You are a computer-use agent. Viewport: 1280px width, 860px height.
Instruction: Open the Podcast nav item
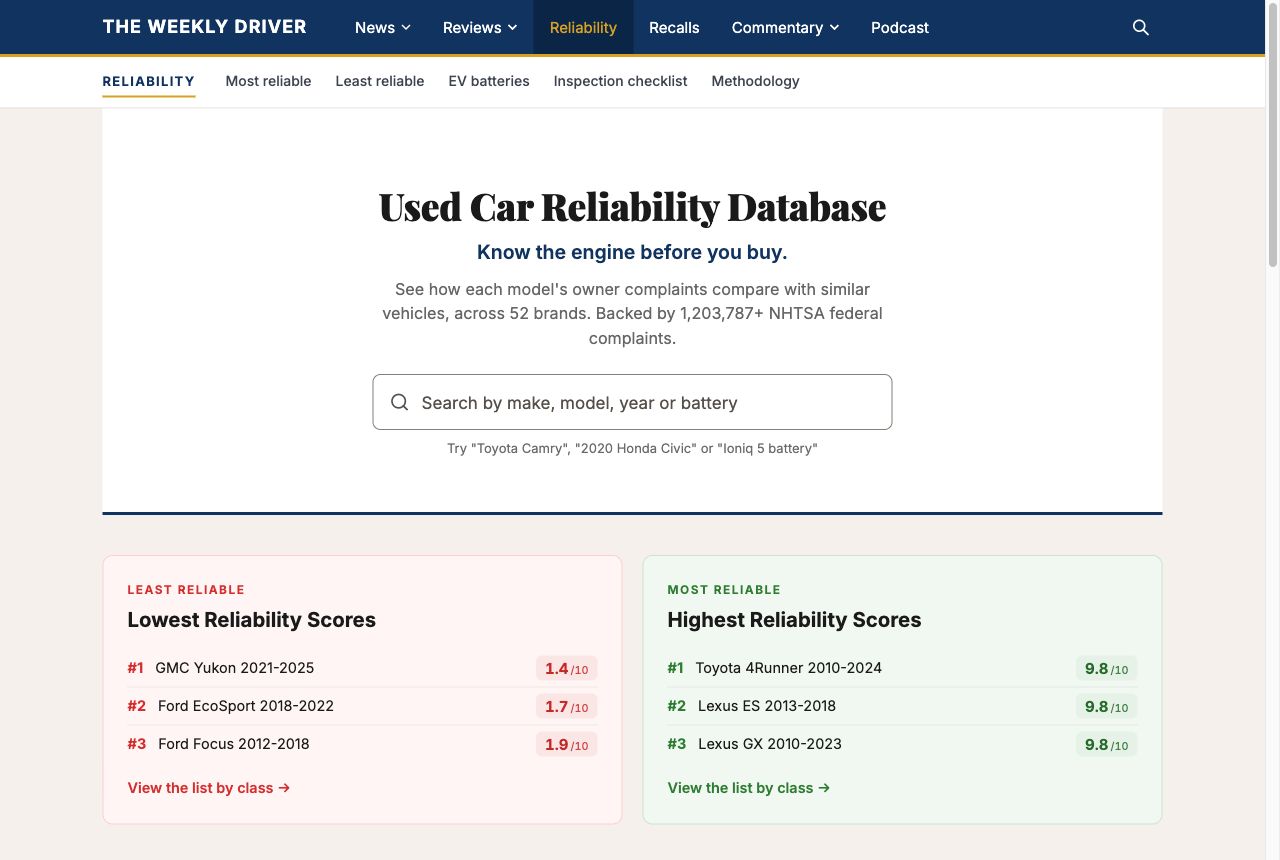click(x=900, y=28)
